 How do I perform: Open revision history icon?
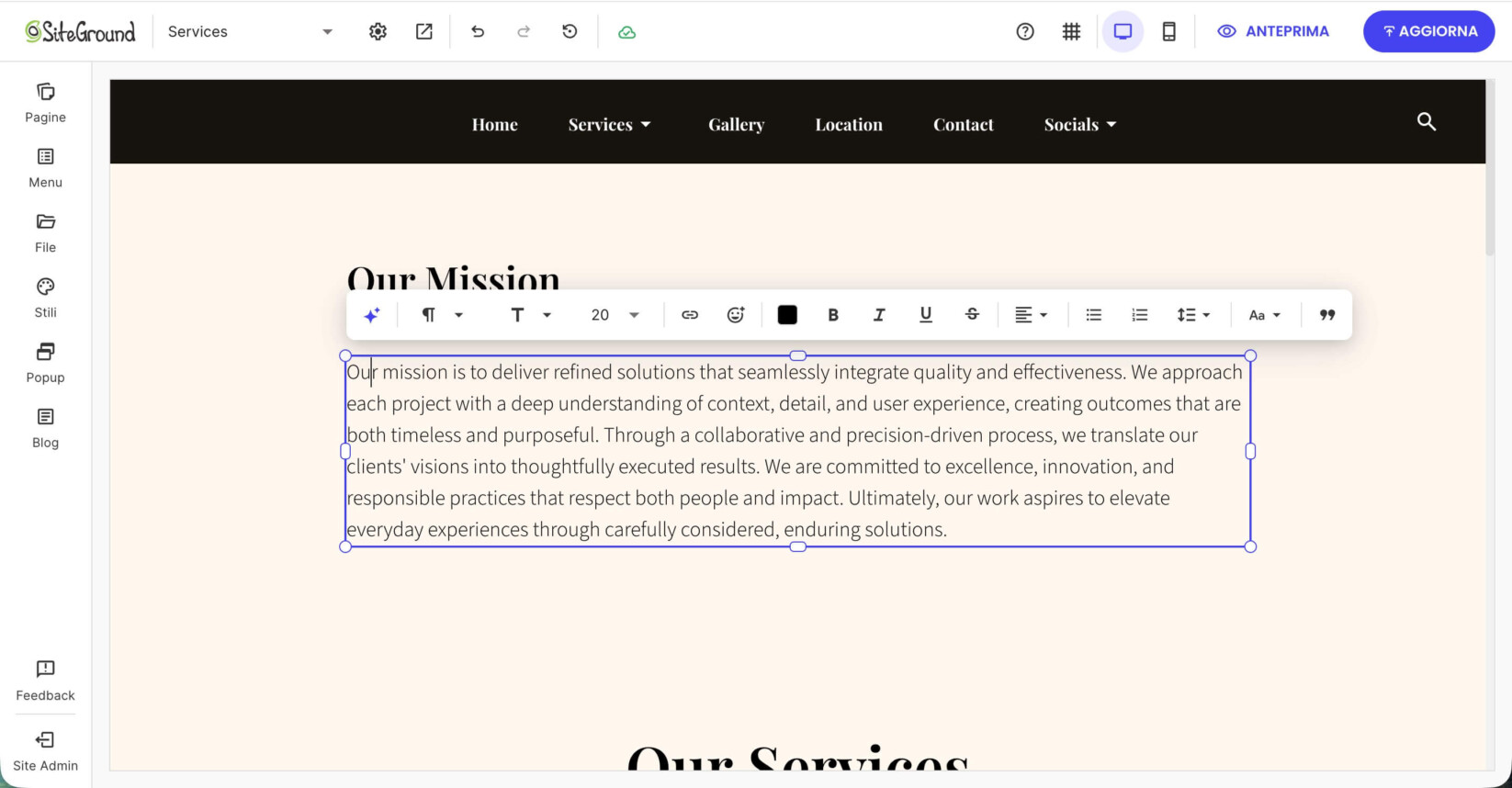(570, 31)
